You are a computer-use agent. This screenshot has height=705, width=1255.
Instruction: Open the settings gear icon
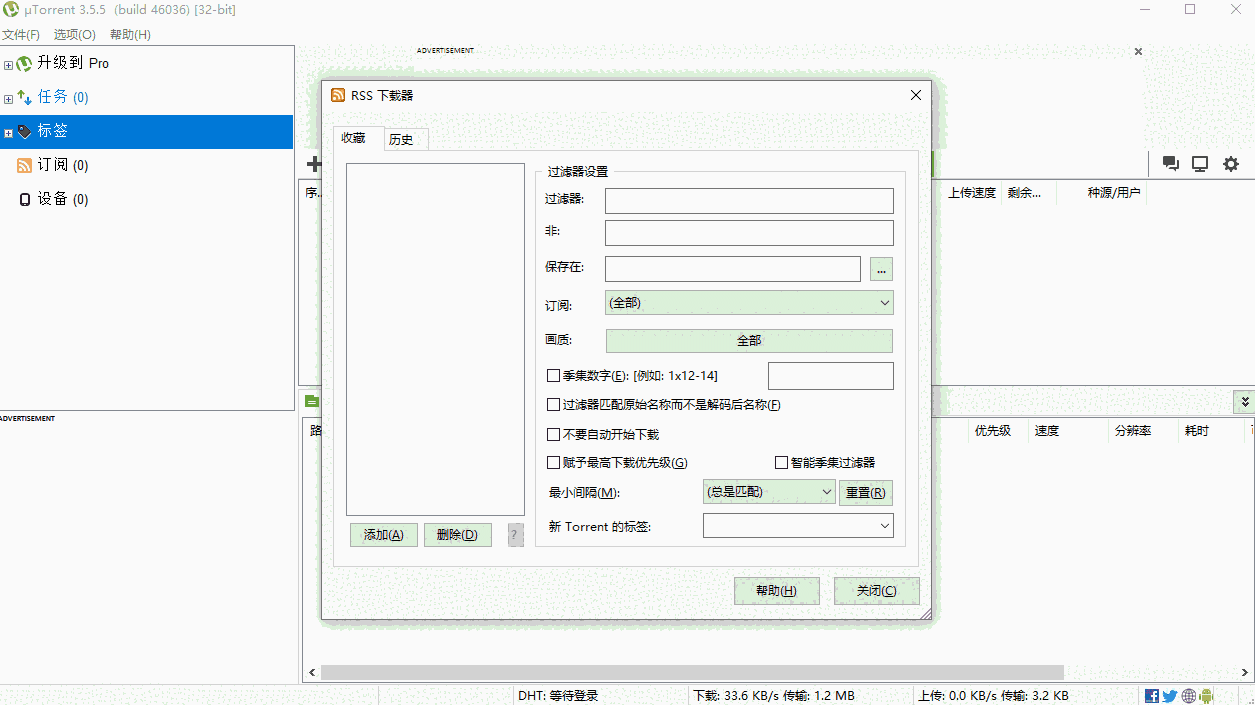click(x=1230, y=163)
